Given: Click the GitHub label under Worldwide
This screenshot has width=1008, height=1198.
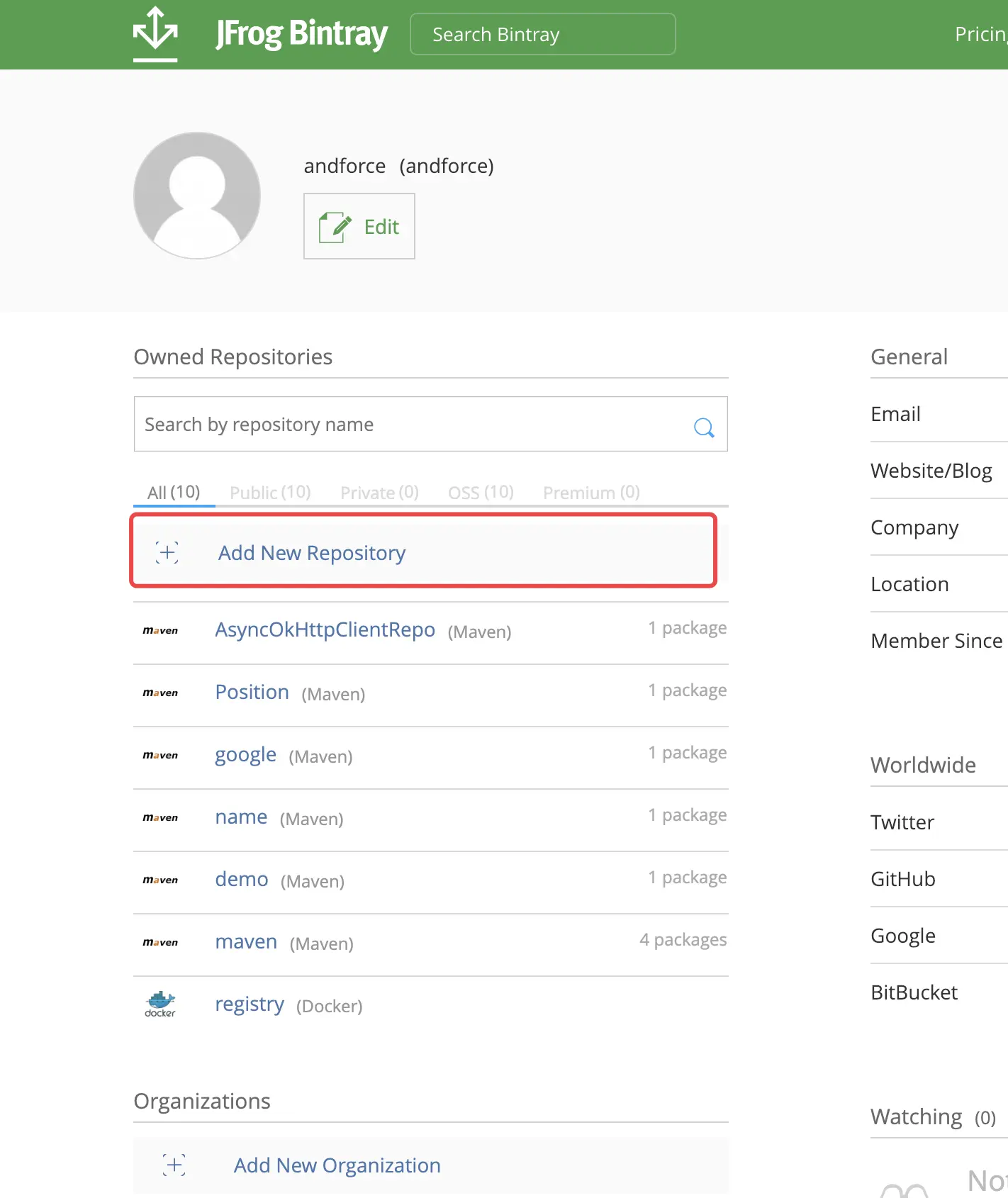Looking at the screenshot, I should click(903, 879).
